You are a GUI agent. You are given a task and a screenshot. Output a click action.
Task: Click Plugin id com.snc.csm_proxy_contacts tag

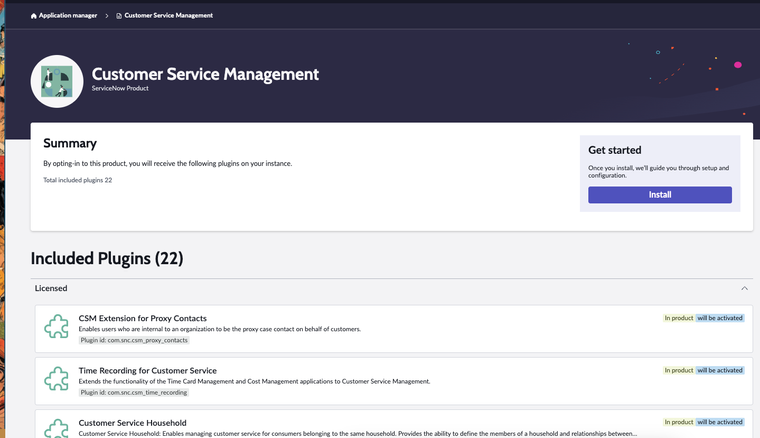point(134,340)
